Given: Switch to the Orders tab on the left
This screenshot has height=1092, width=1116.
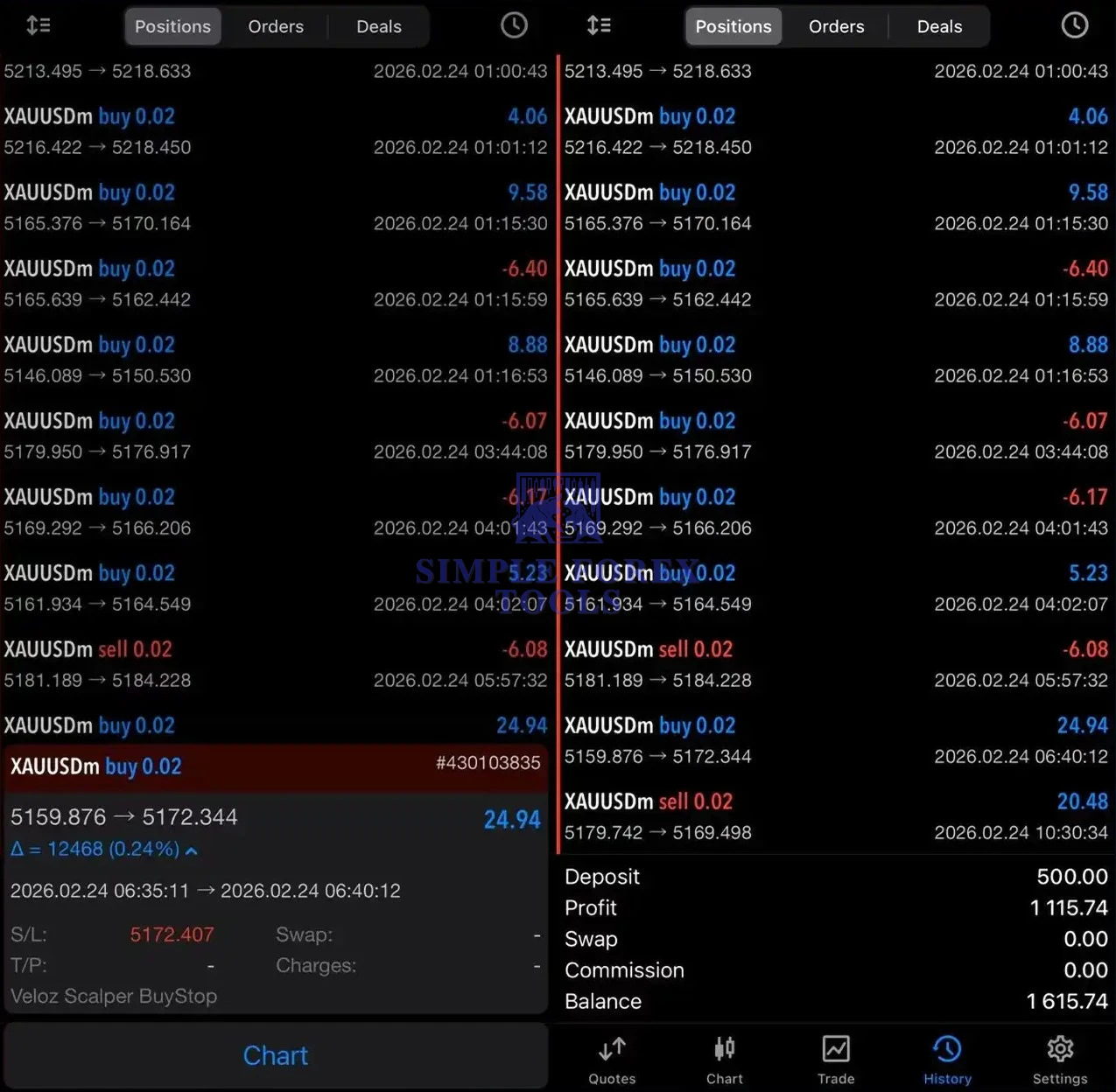Looking at the screenshot, I should (x=276, y=26).
